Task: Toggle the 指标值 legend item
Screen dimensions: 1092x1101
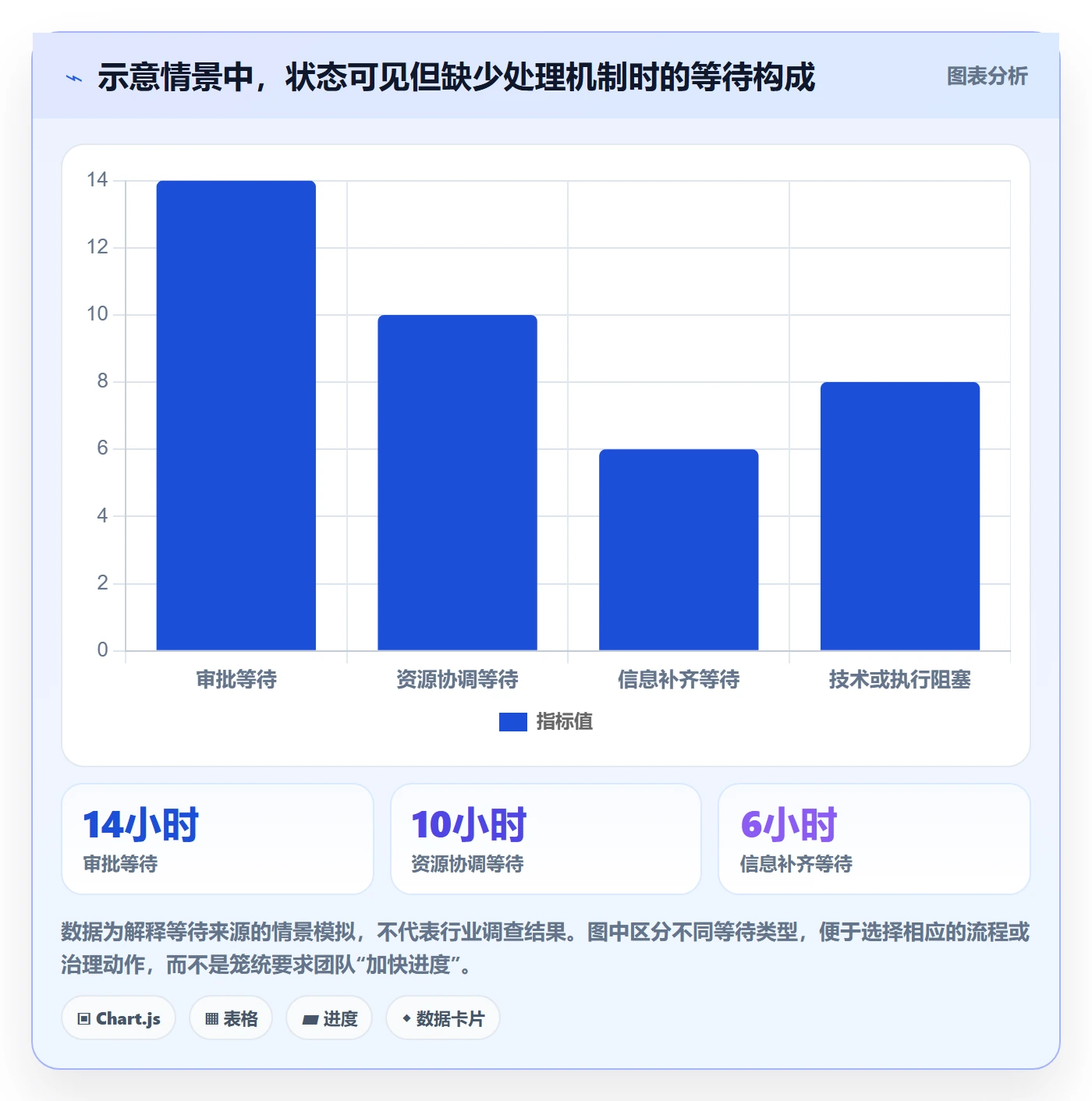Action: coord(546,722)
